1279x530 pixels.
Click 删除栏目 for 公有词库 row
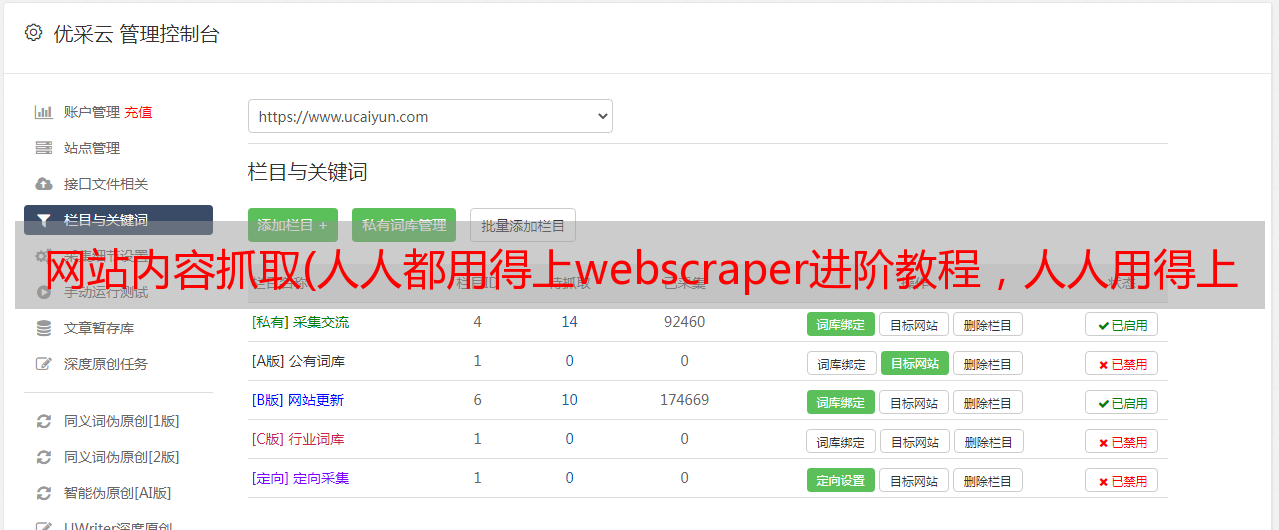pyautogui.click(x=988, y=363)
